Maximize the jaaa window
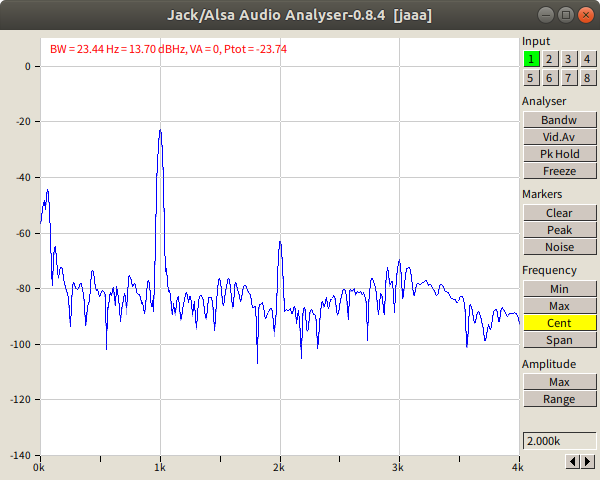The image size is (600, 480). [566, 15]
